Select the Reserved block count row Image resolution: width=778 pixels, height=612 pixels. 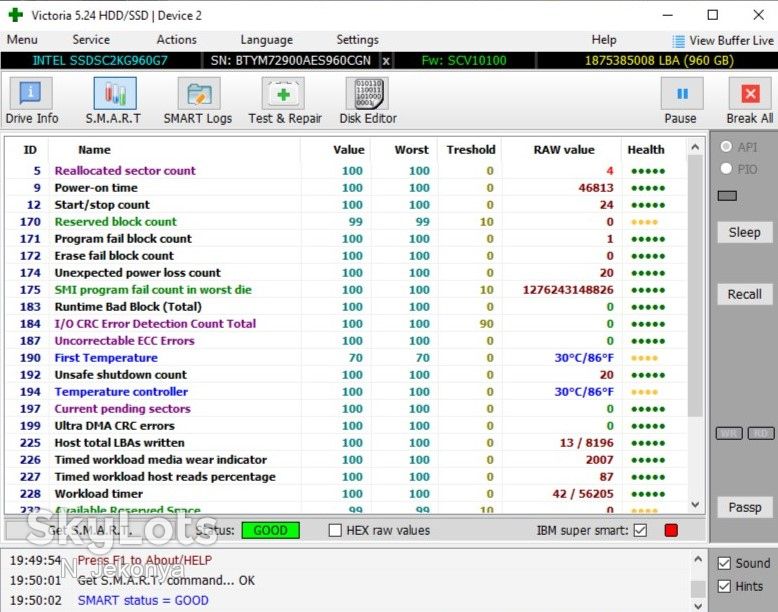(x=346, y=222)
